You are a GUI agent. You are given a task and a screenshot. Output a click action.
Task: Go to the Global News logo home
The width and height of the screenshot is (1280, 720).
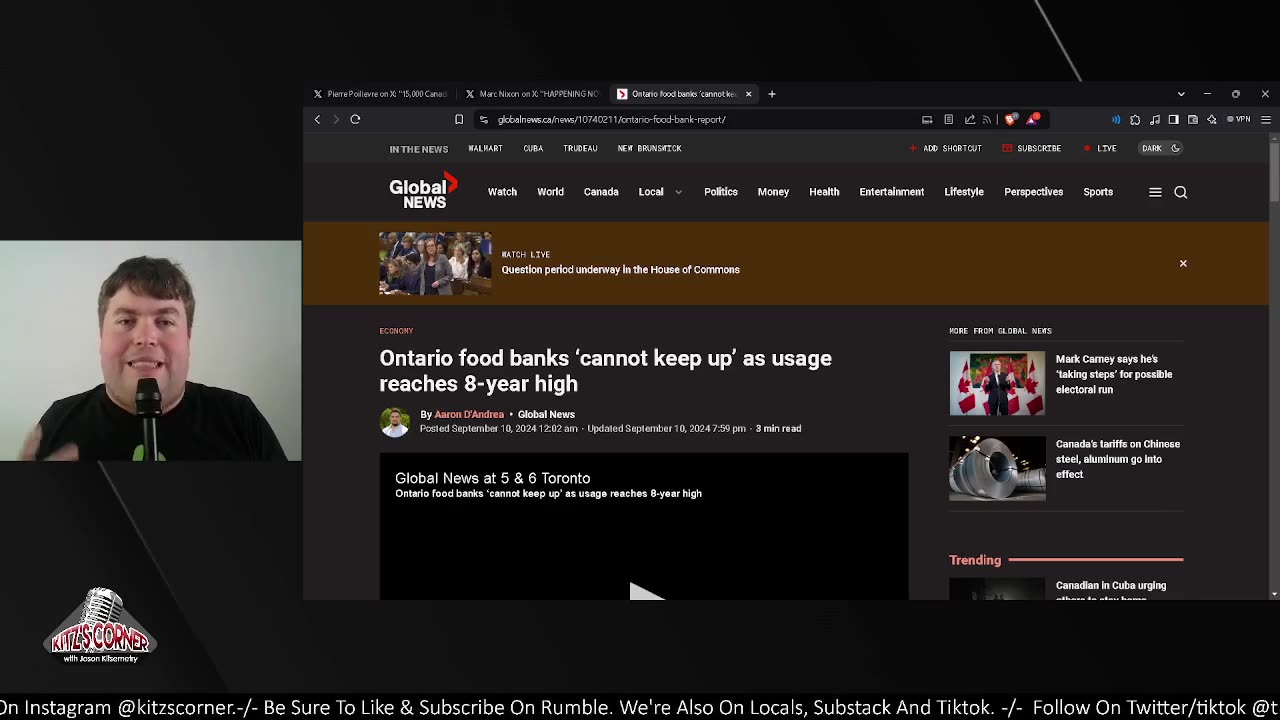point(424,191)
